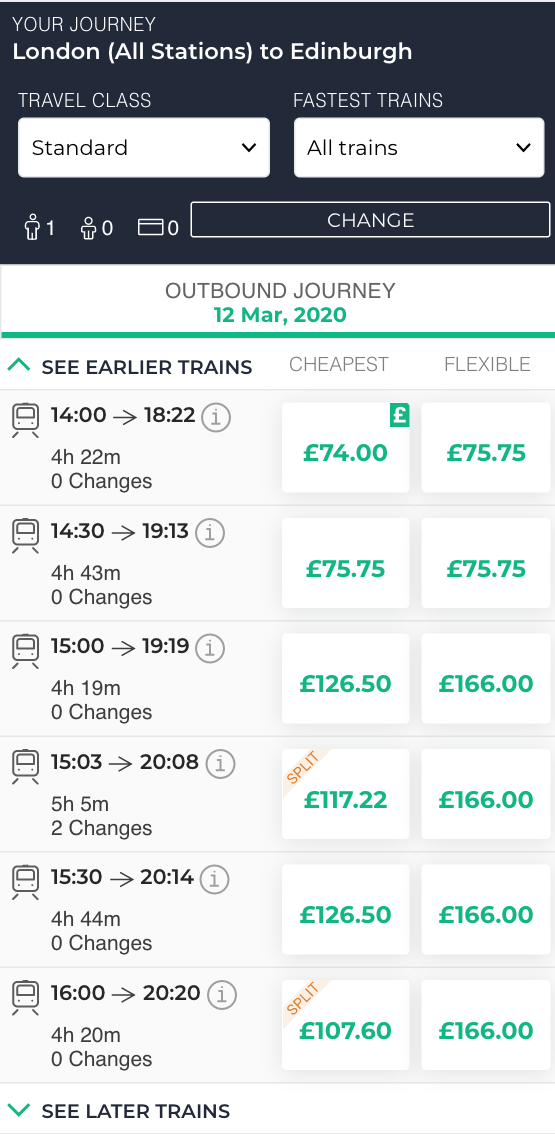Click the adult passenger count icon
The image size is (555, 1134).
tap(31, 229)
